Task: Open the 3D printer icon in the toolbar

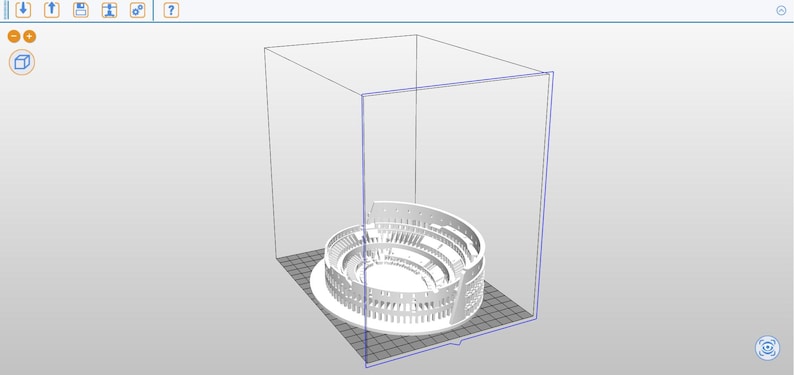Action: [109, 10]
